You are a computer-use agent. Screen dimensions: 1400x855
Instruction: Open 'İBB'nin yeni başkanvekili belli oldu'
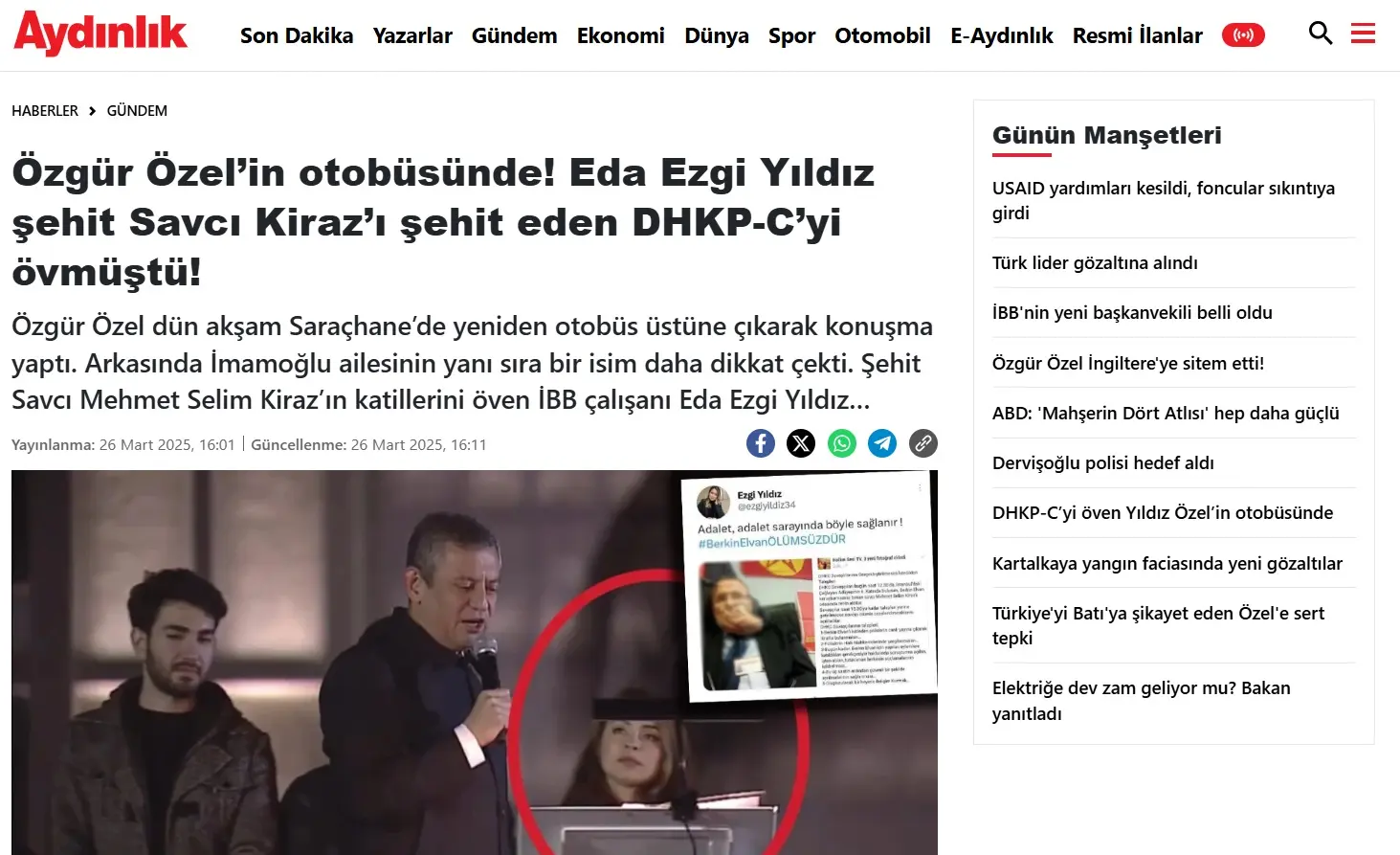point(1132,312)
